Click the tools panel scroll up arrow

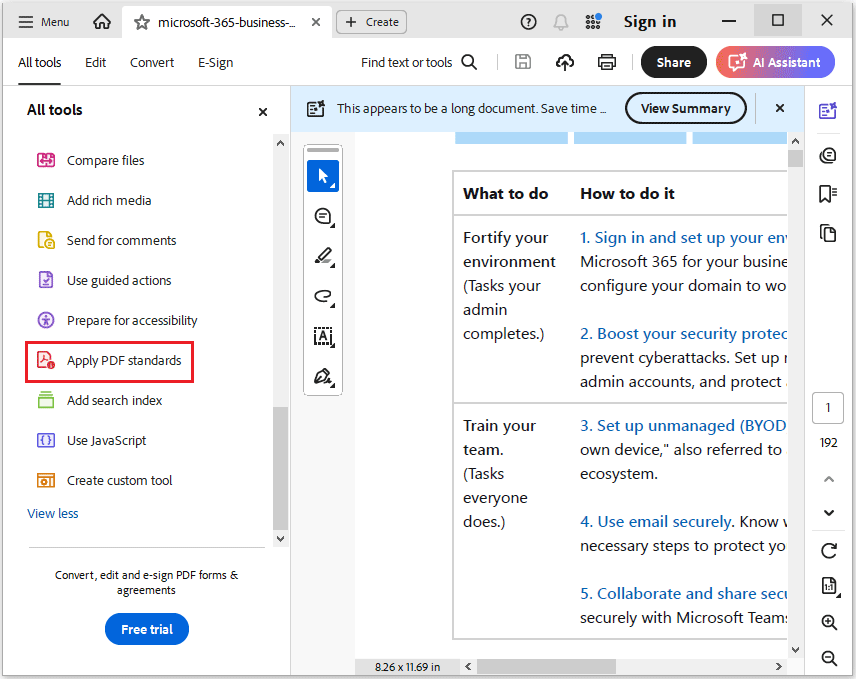pyautogui.click(x=281, y=144)
